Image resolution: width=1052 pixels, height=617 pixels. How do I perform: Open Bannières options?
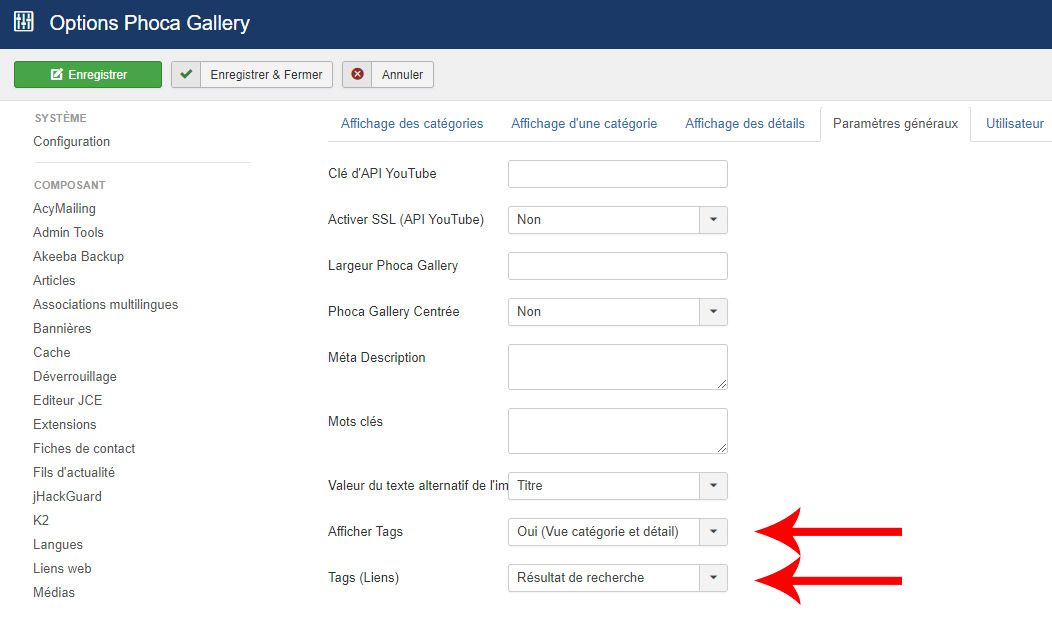click(x=62, y=329)
